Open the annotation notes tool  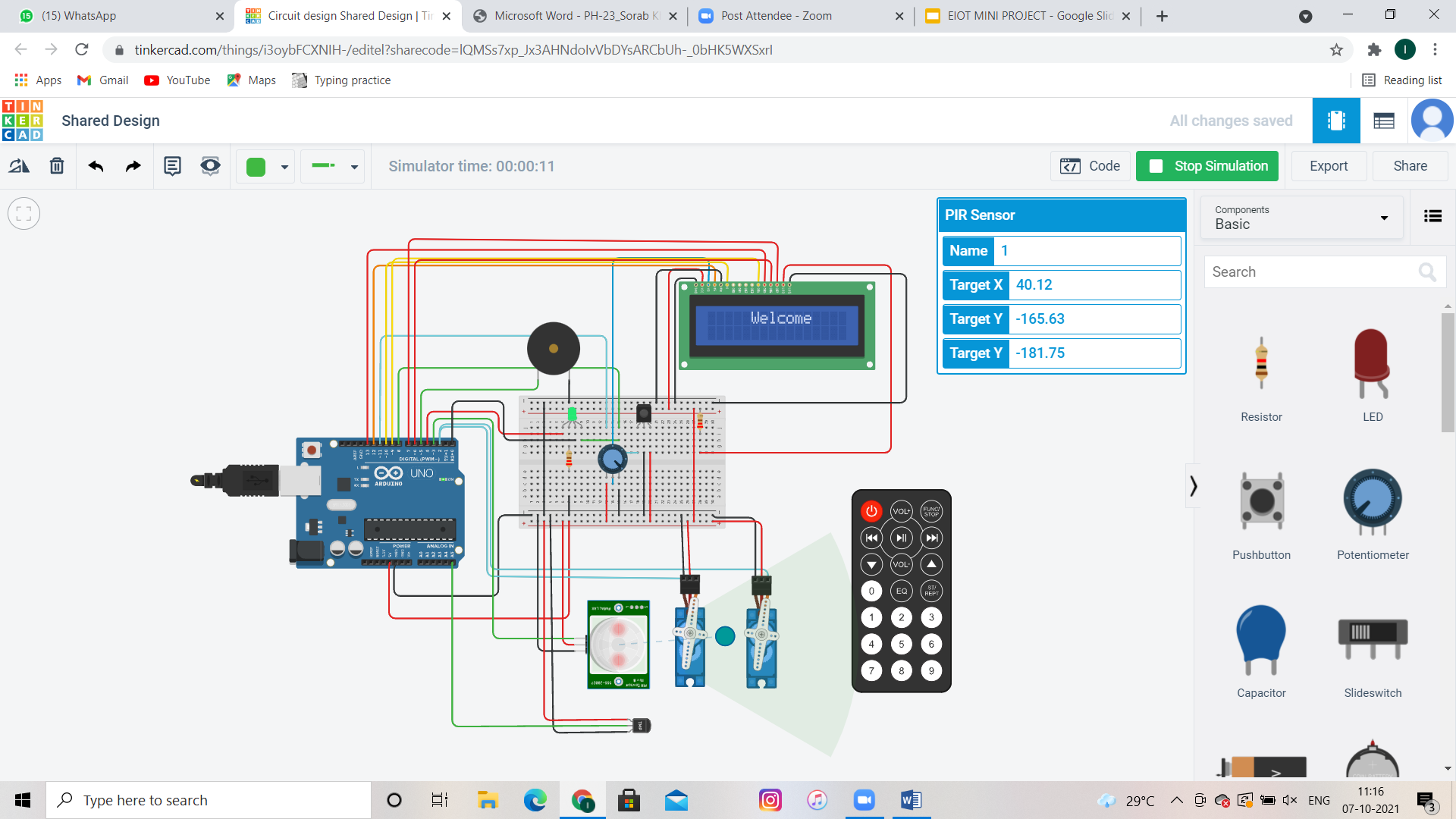coord(172,165)
